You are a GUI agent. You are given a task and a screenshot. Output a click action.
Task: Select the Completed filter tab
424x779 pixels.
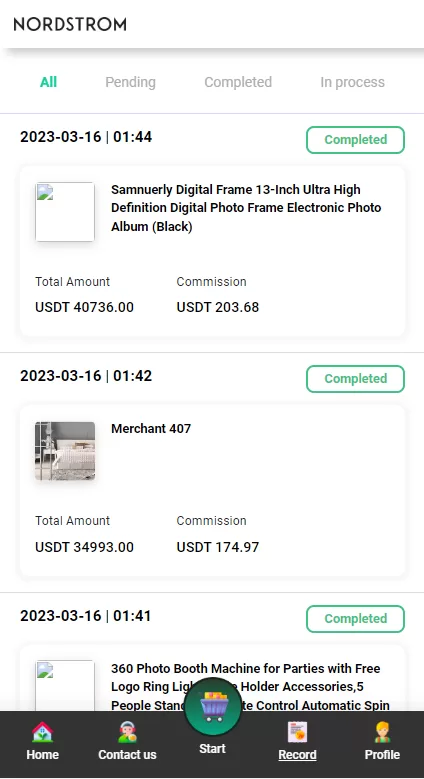coord(238,82)
